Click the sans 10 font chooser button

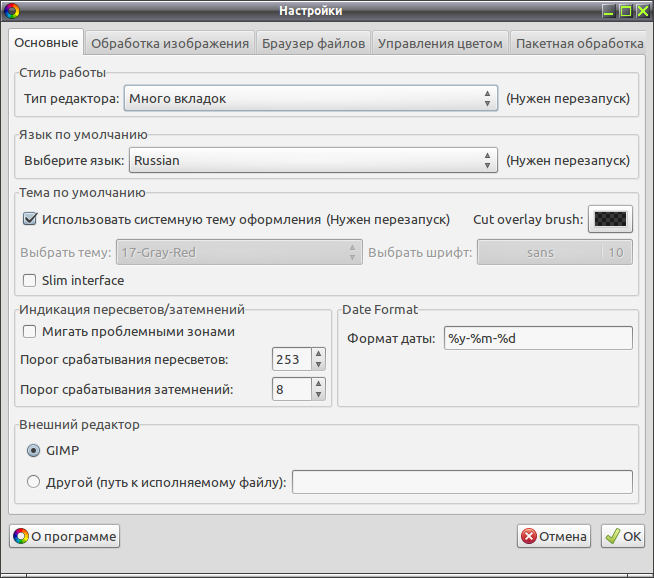[x=555, y=252]
